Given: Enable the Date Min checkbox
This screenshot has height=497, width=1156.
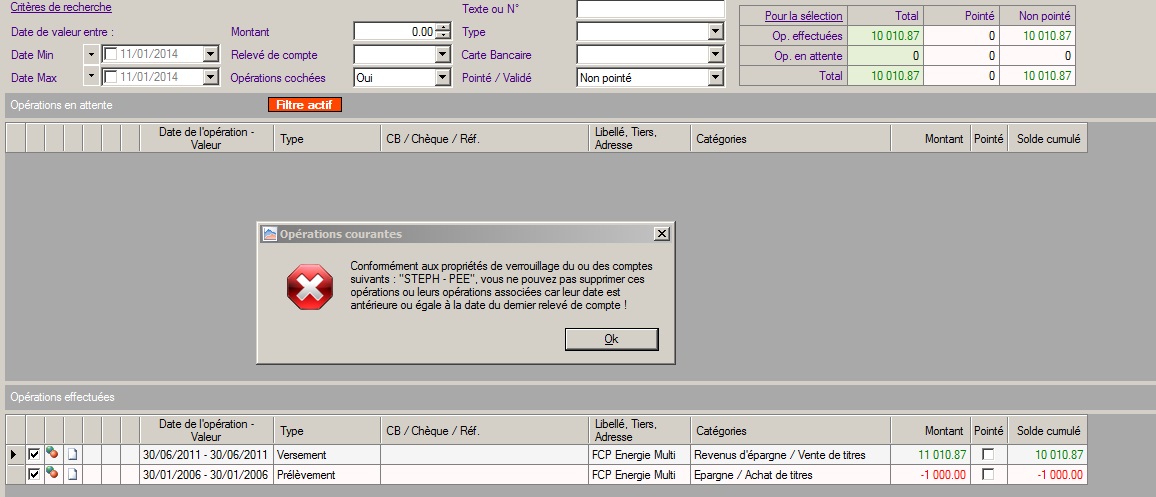Looking at the screenshot, I should [111, 54].
